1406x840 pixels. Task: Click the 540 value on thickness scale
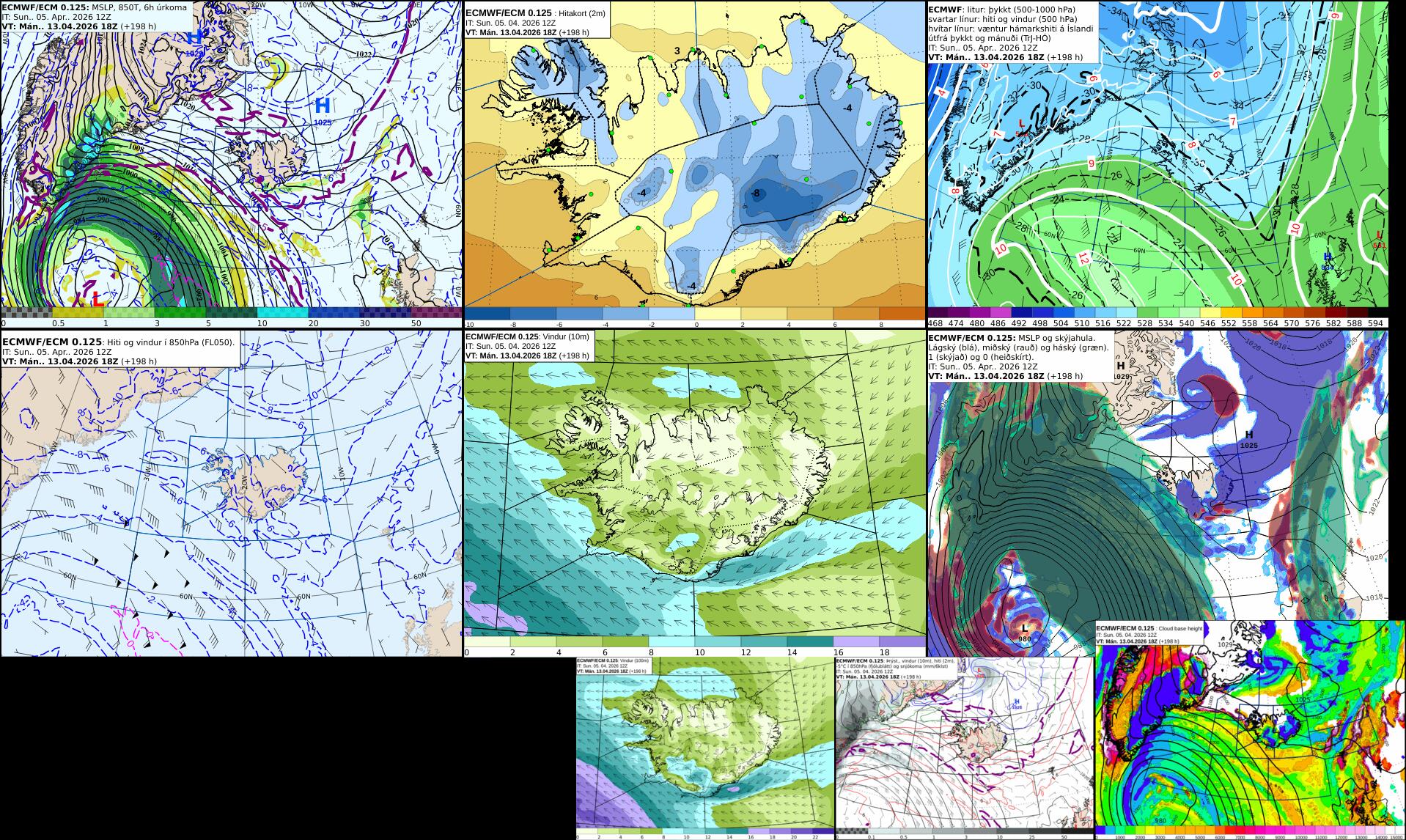(x=1187, y=323)
